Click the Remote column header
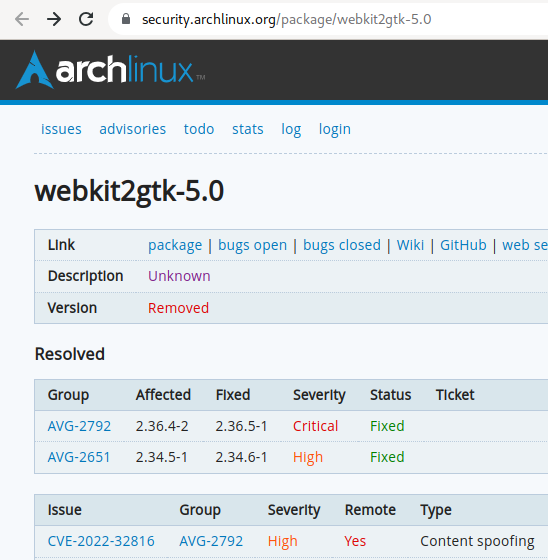The height and width of the screenshot is (560, 548). pos(370,510)
